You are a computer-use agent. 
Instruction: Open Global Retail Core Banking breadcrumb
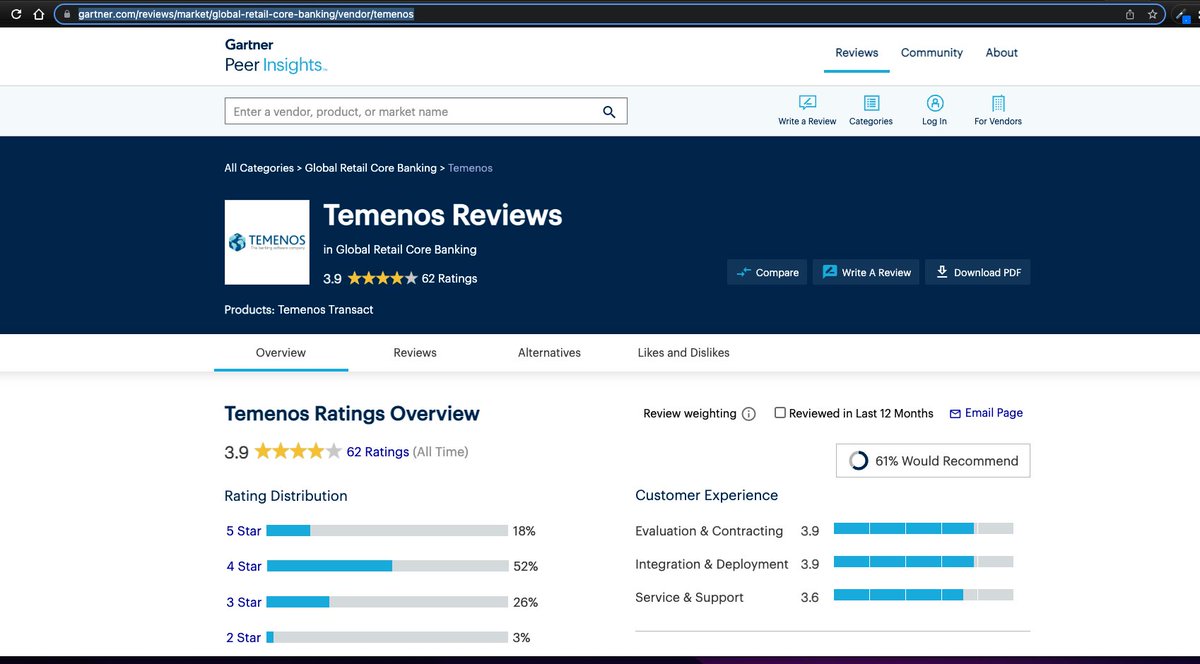[x=371, y=168]
